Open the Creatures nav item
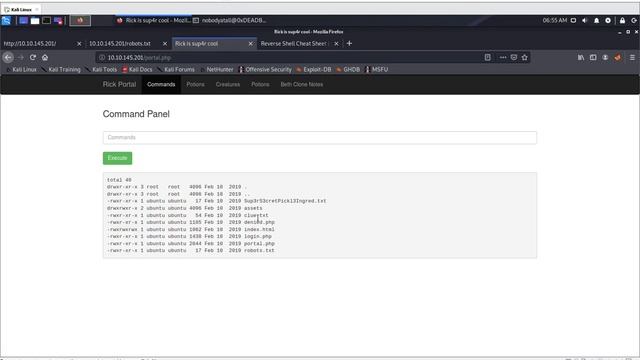Screen dimensions: 640x360 point(228,84)
